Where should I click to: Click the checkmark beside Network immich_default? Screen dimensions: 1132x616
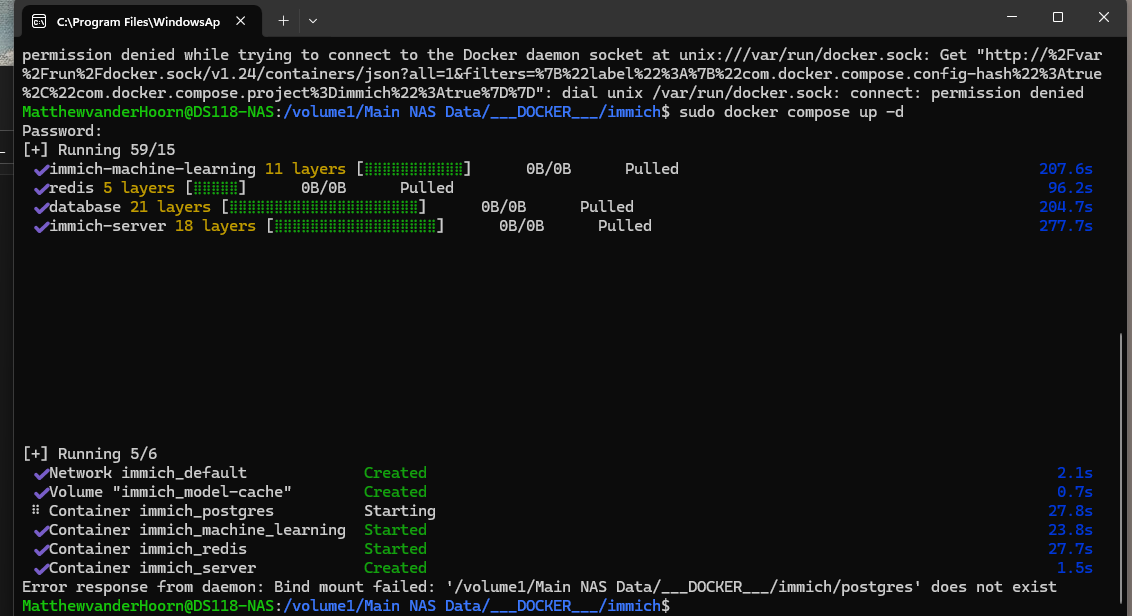[x=41, y=474]
